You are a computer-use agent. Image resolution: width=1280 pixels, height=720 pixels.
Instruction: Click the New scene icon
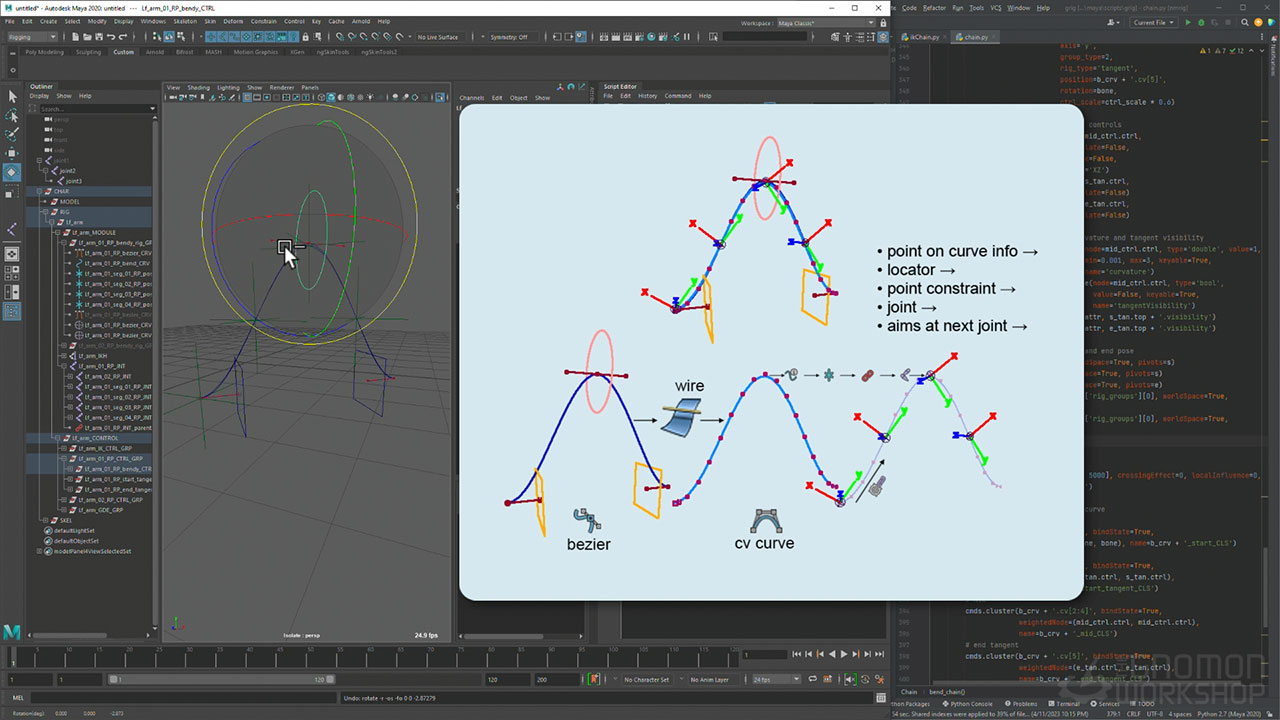pyautogui.click(x=73, y=37)
